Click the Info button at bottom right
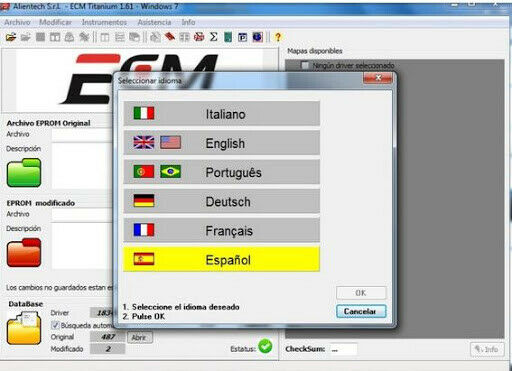This screenshot has width=512, height=371. coord(487,349)
